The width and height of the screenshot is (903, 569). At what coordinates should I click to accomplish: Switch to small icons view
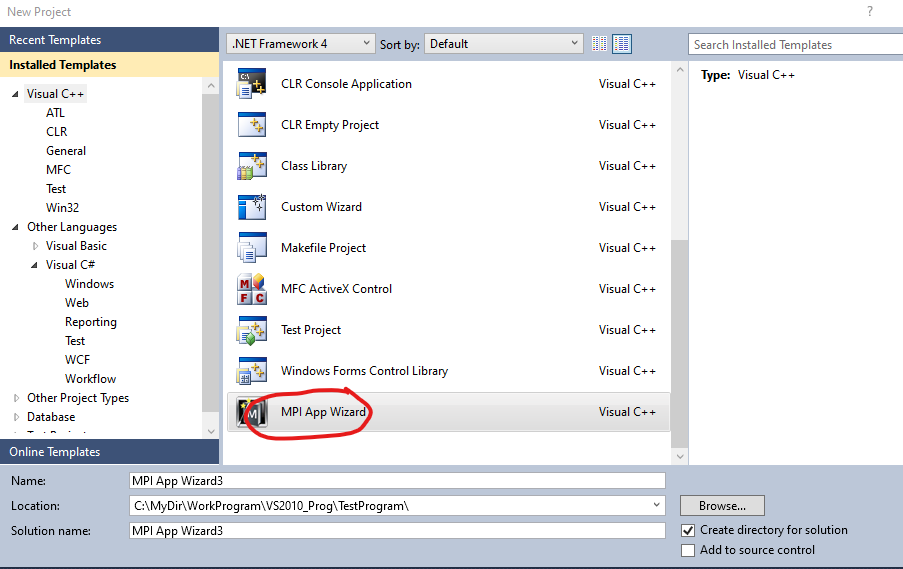[599, 44]
